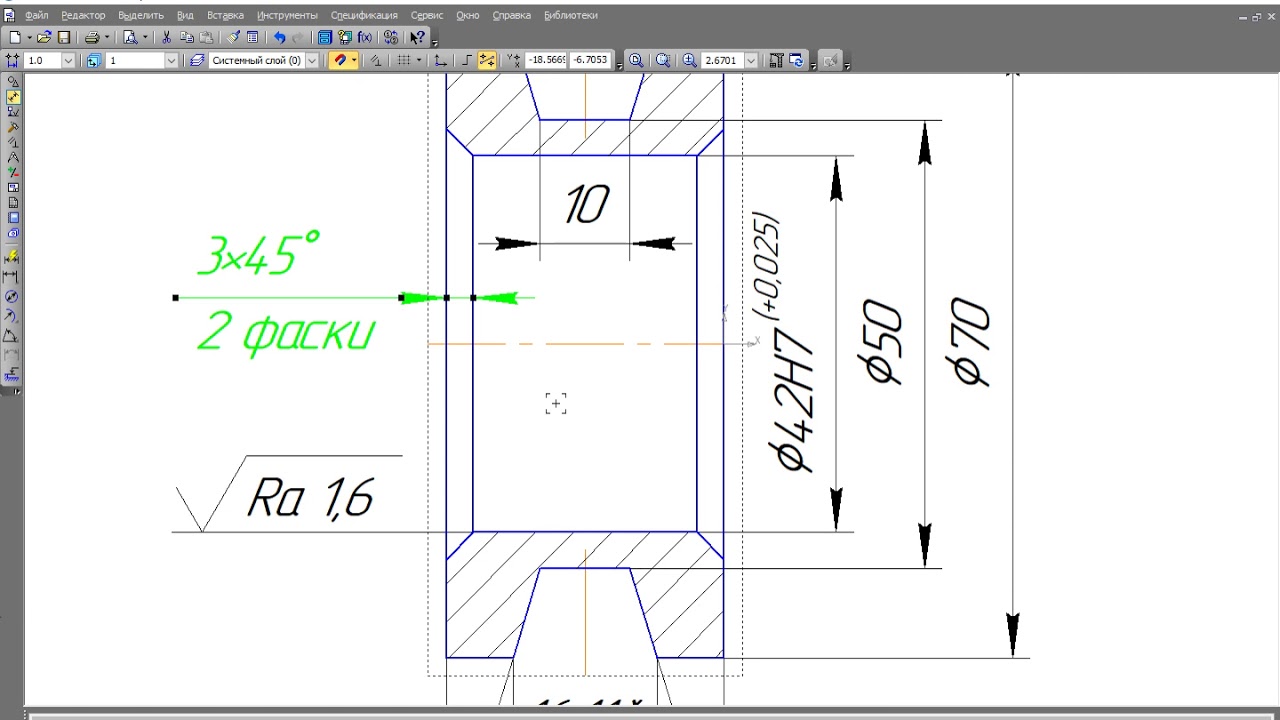Undo the last action
The width and height of the screenshot is (1280, 720).
pos(280,37)
